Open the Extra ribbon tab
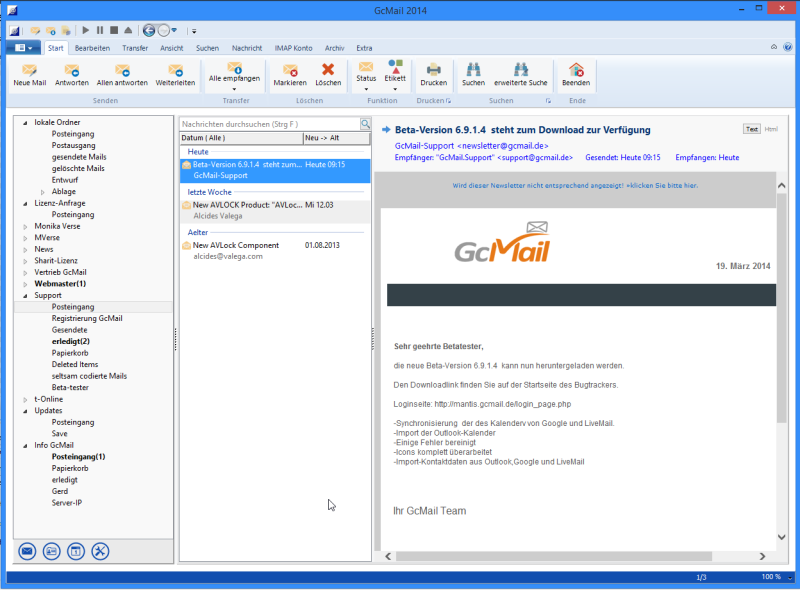Screen dimensions: 800x590 coord(364,48)
